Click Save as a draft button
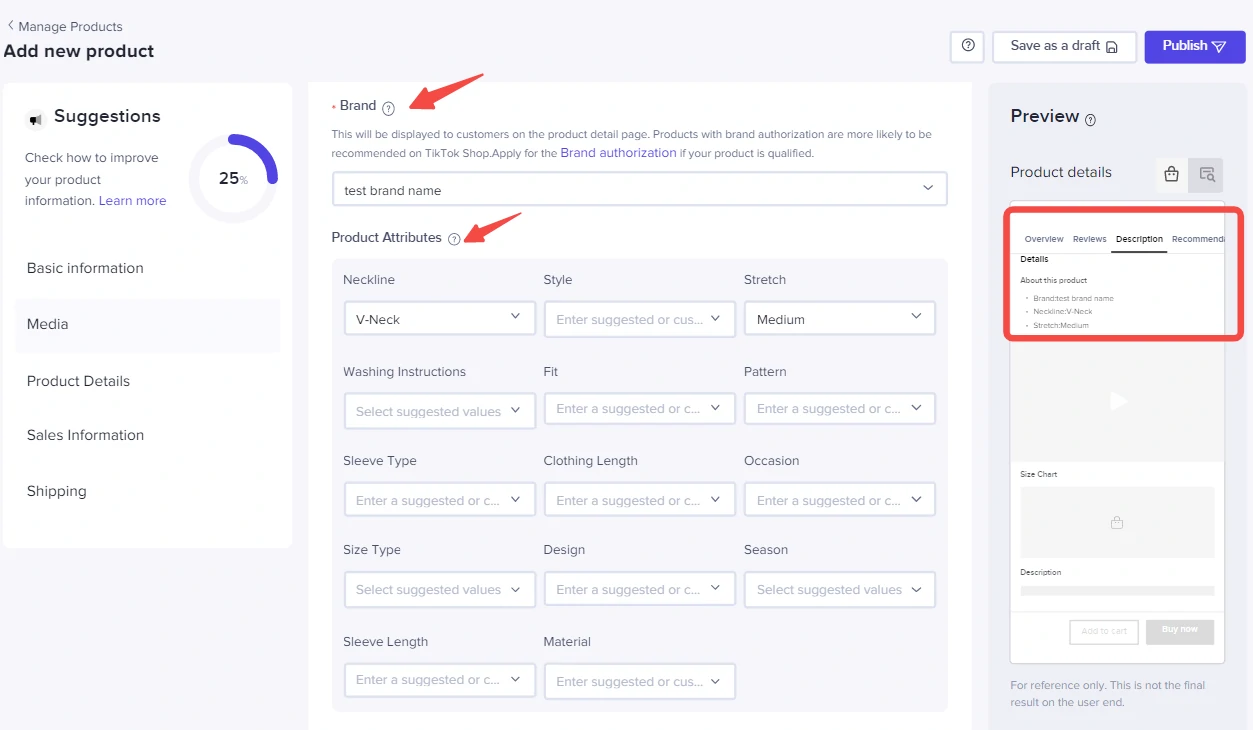This screenshot has height=730, width=1253. click(x=1063, y=46)
